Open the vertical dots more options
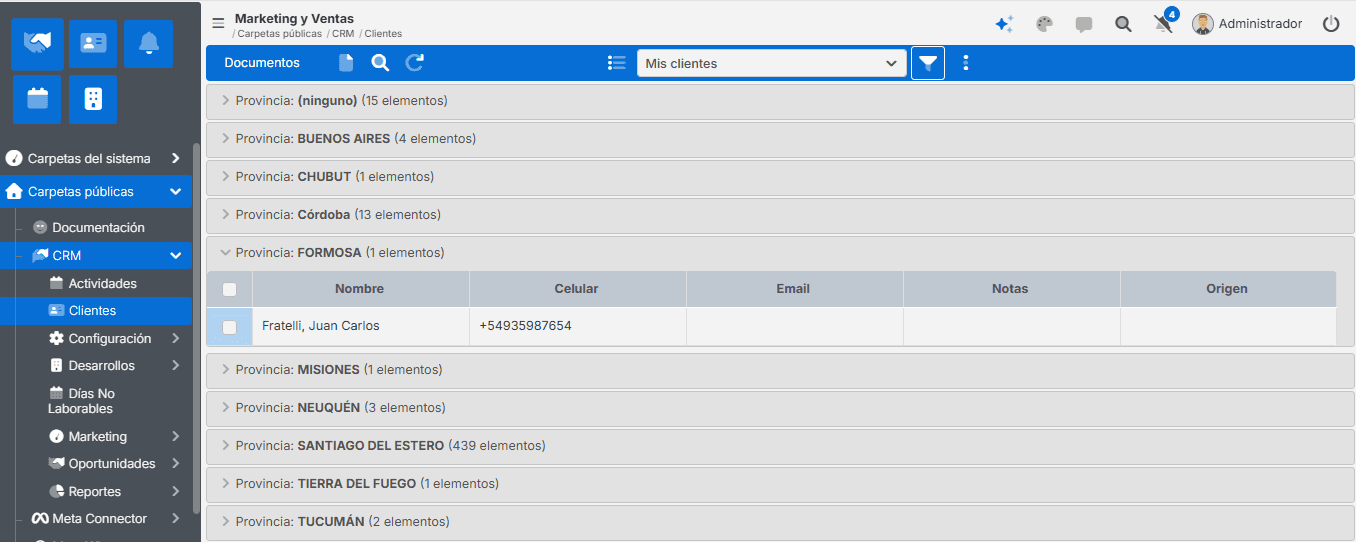 [x=966, y=63]
